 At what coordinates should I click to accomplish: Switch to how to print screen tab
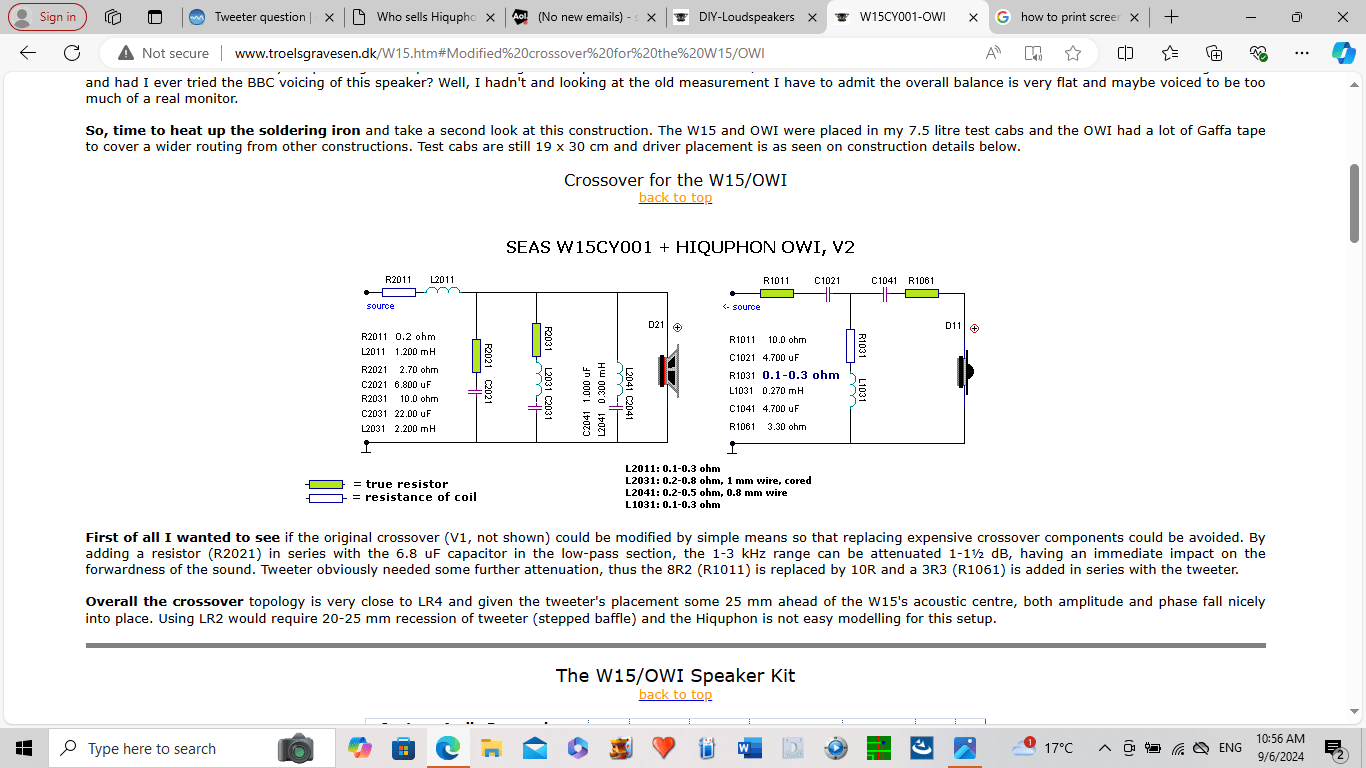[x=1068, y=17]
